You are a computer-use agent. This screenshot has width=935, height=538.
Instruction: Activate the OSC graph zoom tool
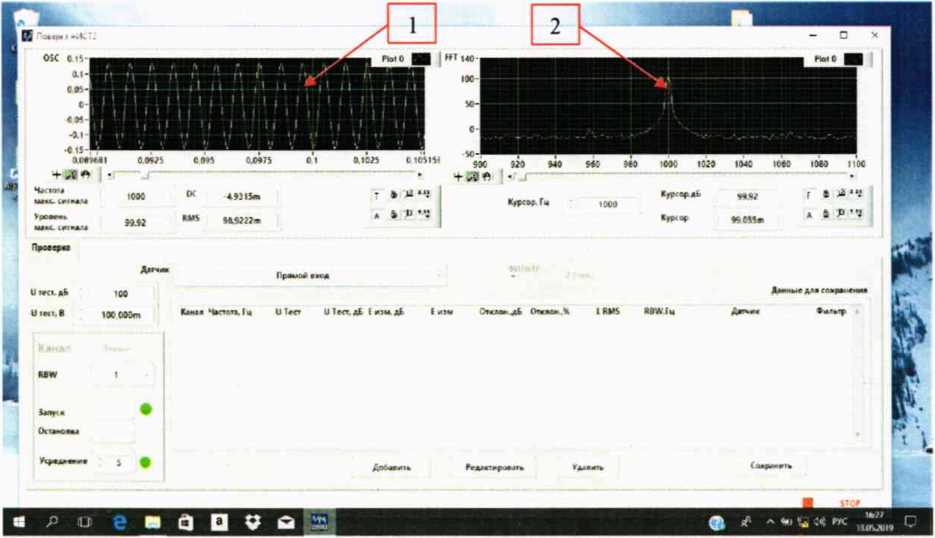click(x=70, y=176)
